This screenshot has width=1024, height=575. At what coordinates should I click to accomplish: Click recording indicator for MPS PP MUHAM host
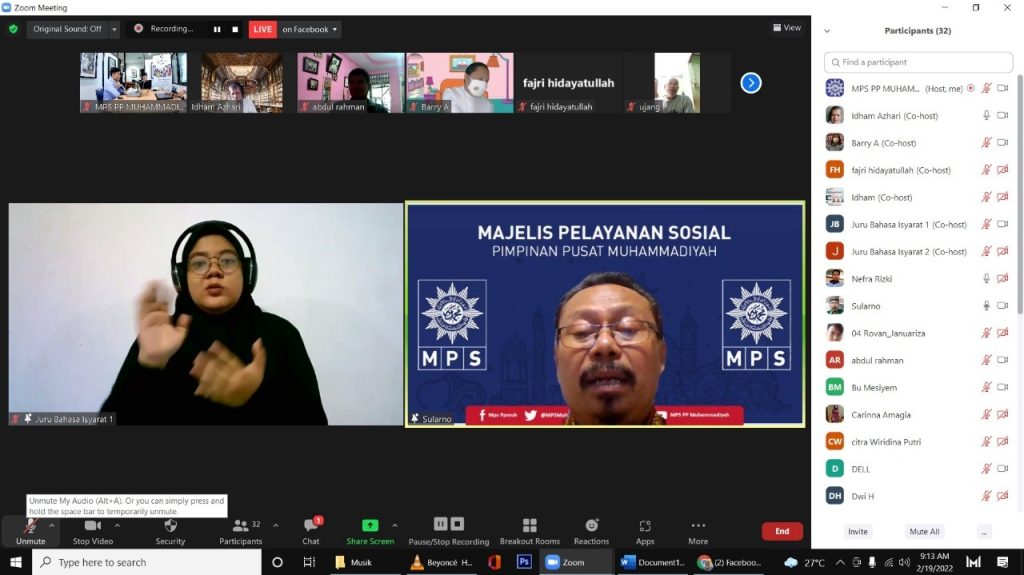[x=970, y=88]
